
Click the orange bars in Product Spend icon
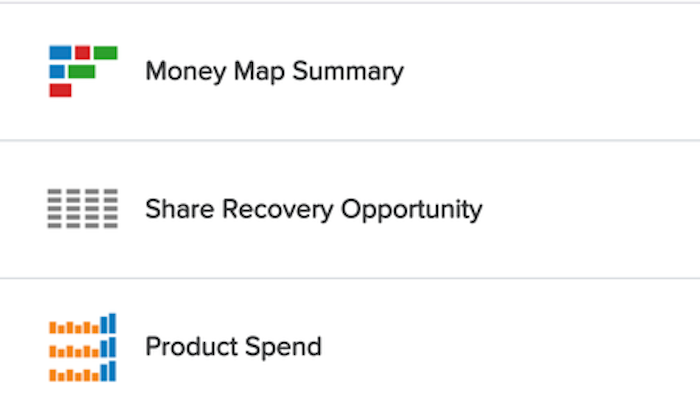pos(74,352)
